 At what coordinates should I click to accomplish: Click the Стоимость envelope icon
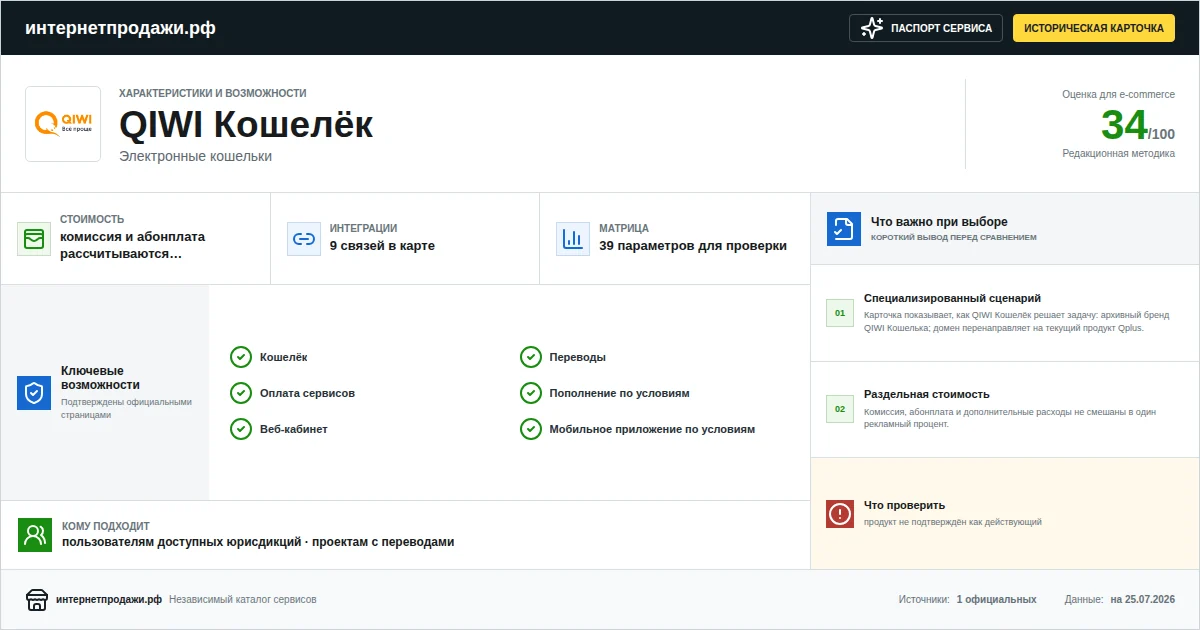[x=34, y=239]
